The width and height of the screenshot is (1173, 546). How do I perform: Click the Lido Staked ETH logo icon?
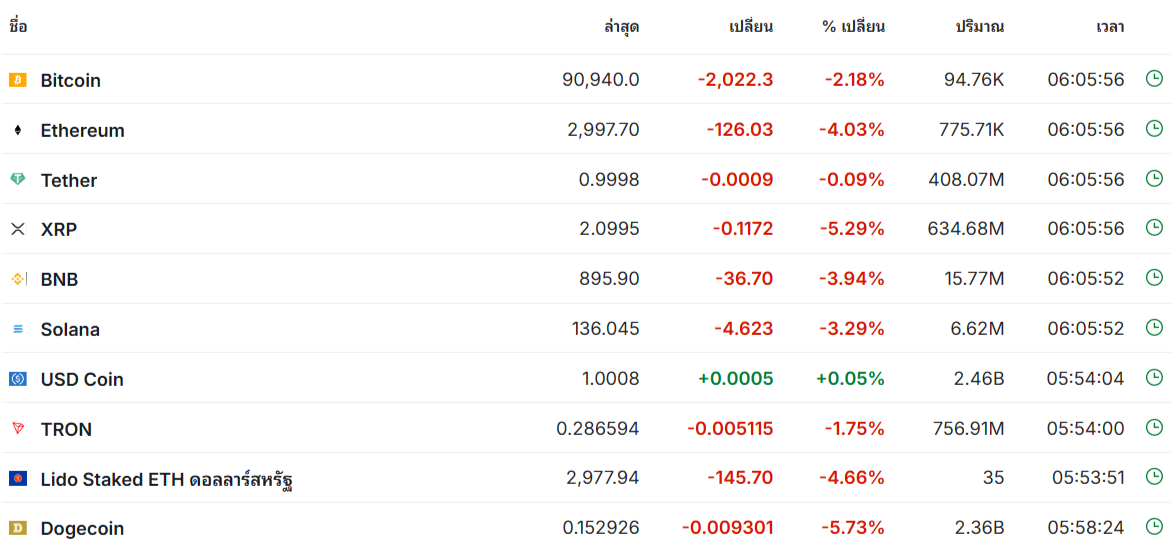tap(17, 479)
